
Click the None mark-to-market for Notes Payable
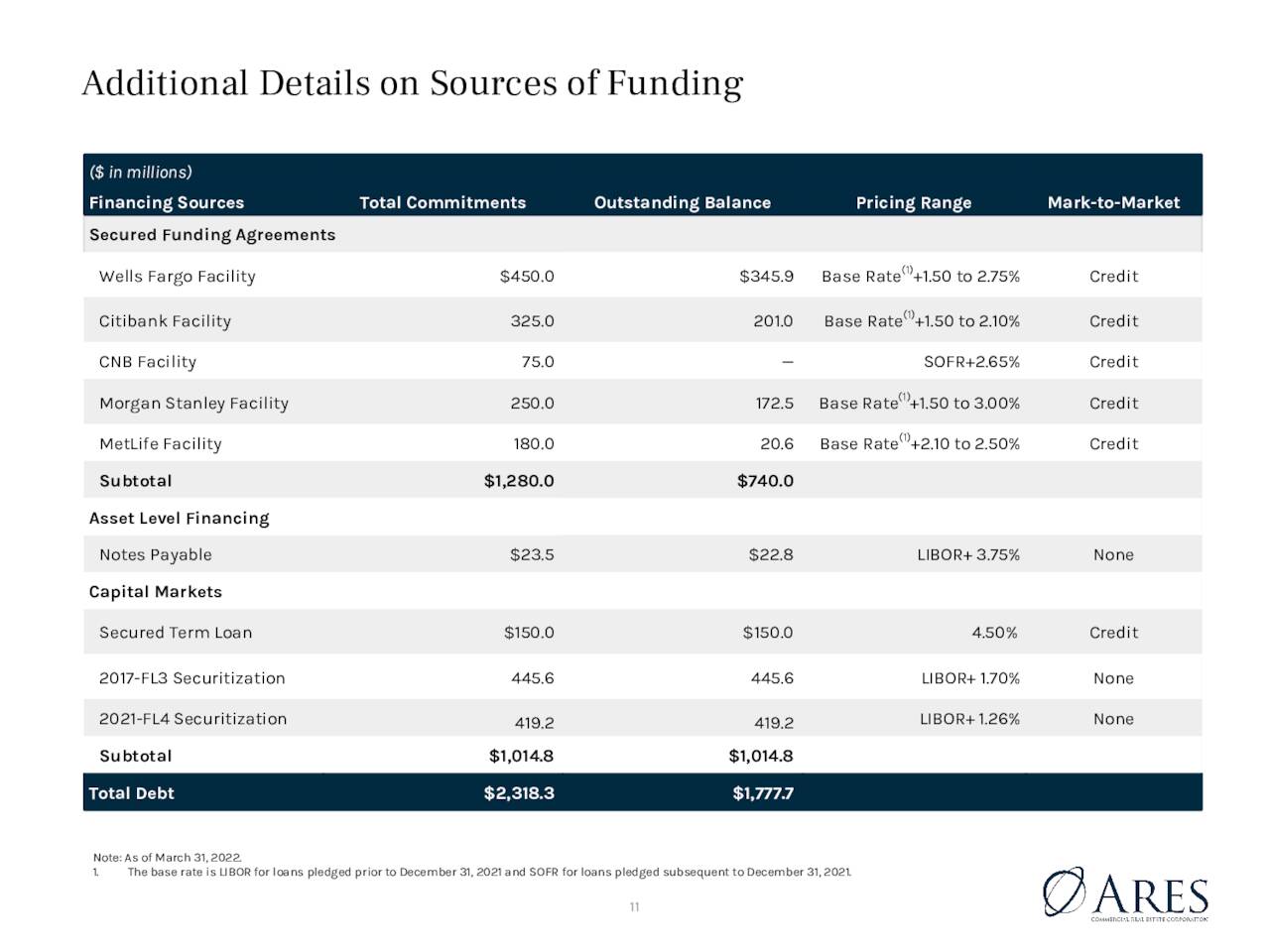[1113, 555]
